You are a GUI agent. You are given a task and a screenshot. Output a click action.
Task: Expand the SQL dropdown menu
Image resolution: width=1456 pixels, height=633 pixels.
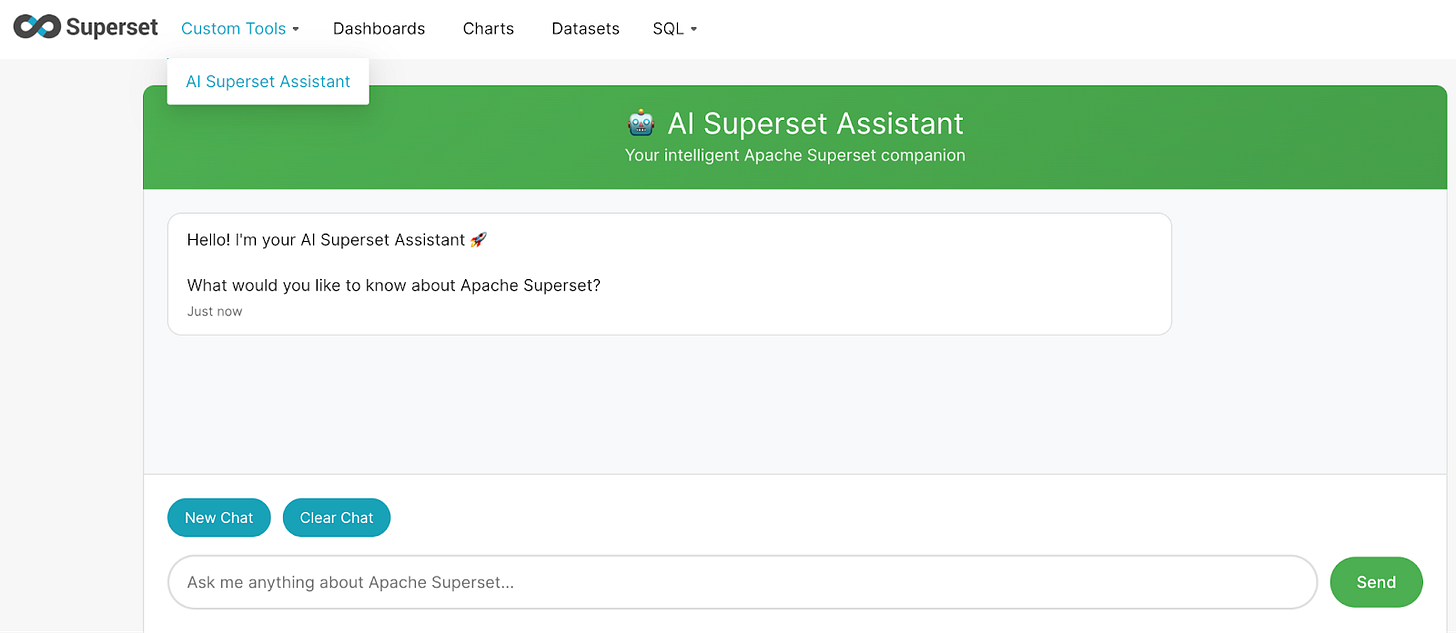pyautogui.click(x=675, y=29)
